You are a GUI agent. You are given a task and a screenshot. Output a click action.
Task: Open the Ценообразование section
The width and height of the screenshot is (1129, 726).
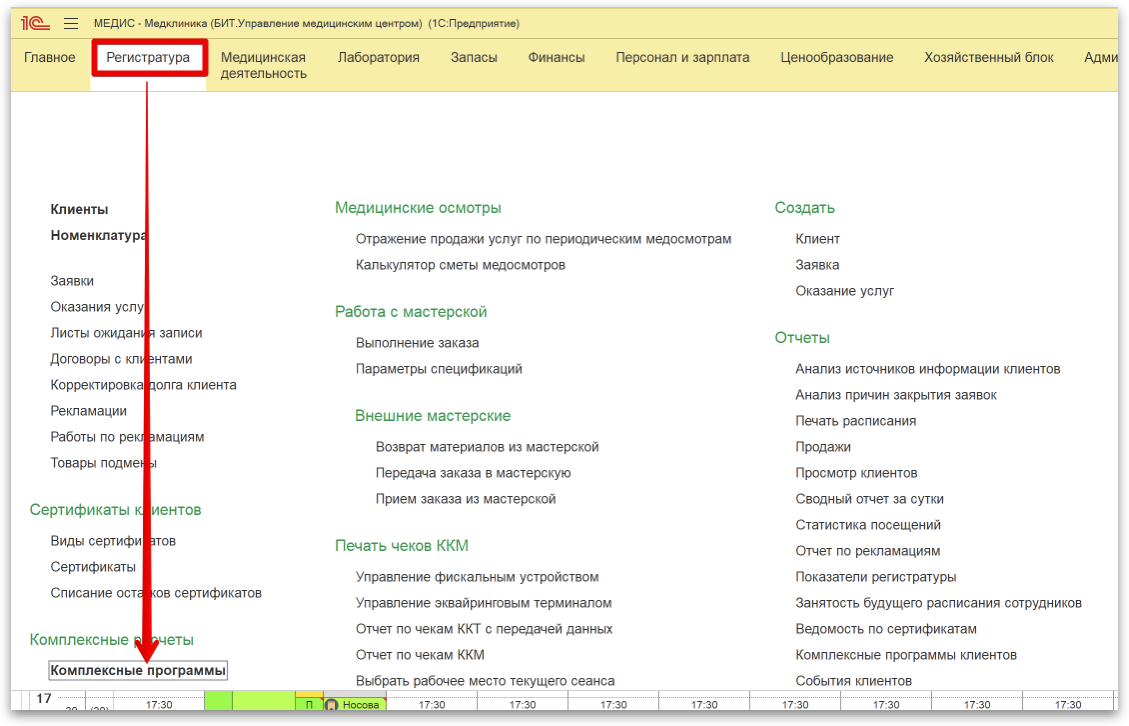[x=837, y=58]
